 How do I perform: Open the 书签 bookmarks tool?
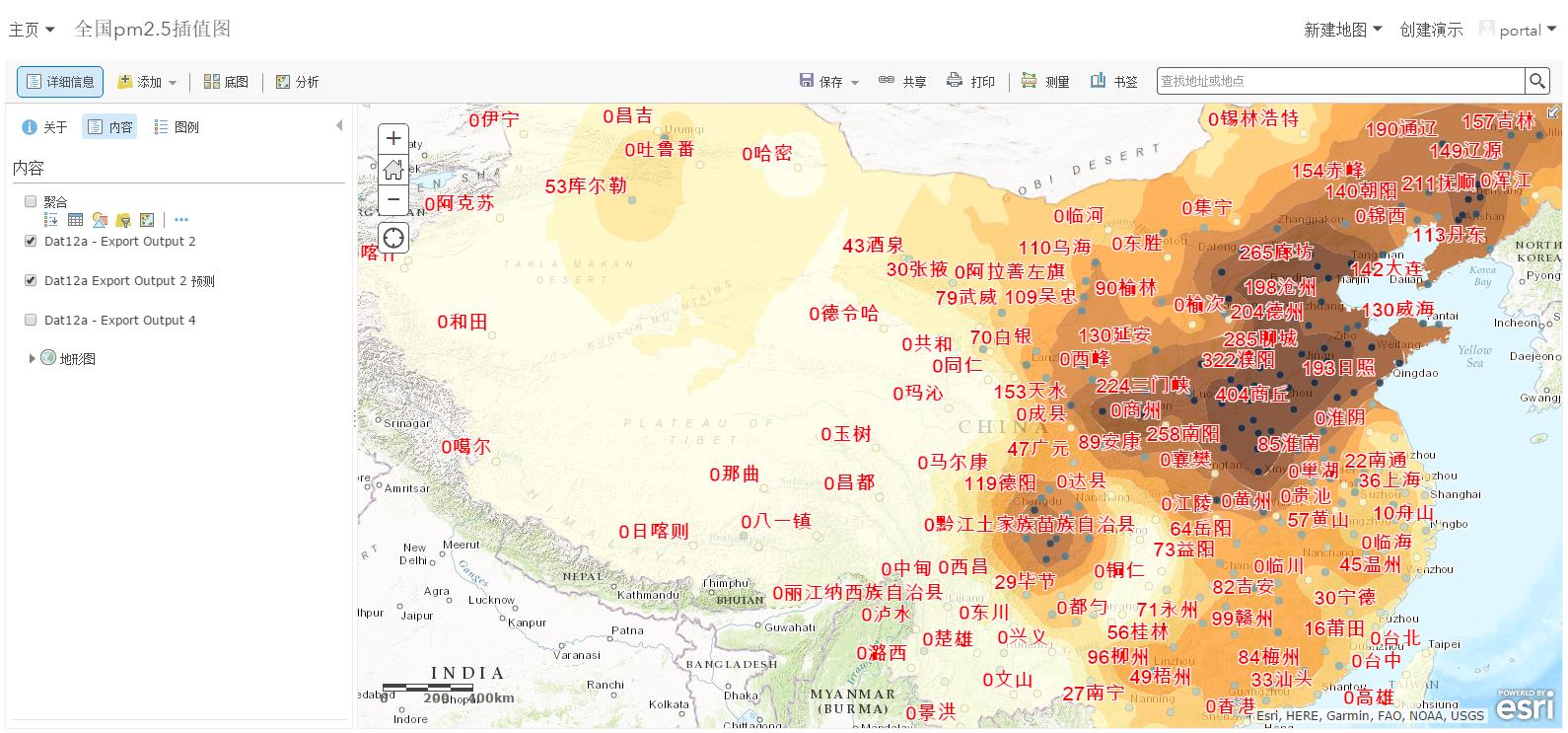pos(1114,82)
